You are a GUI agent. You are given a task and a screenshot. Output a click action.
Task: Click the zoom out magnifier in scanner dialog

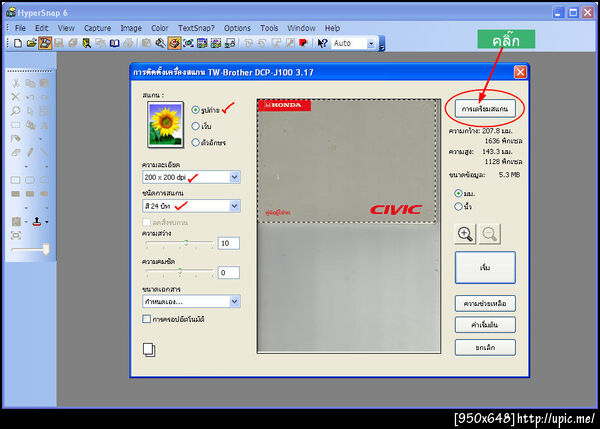(x=490, y=234)
